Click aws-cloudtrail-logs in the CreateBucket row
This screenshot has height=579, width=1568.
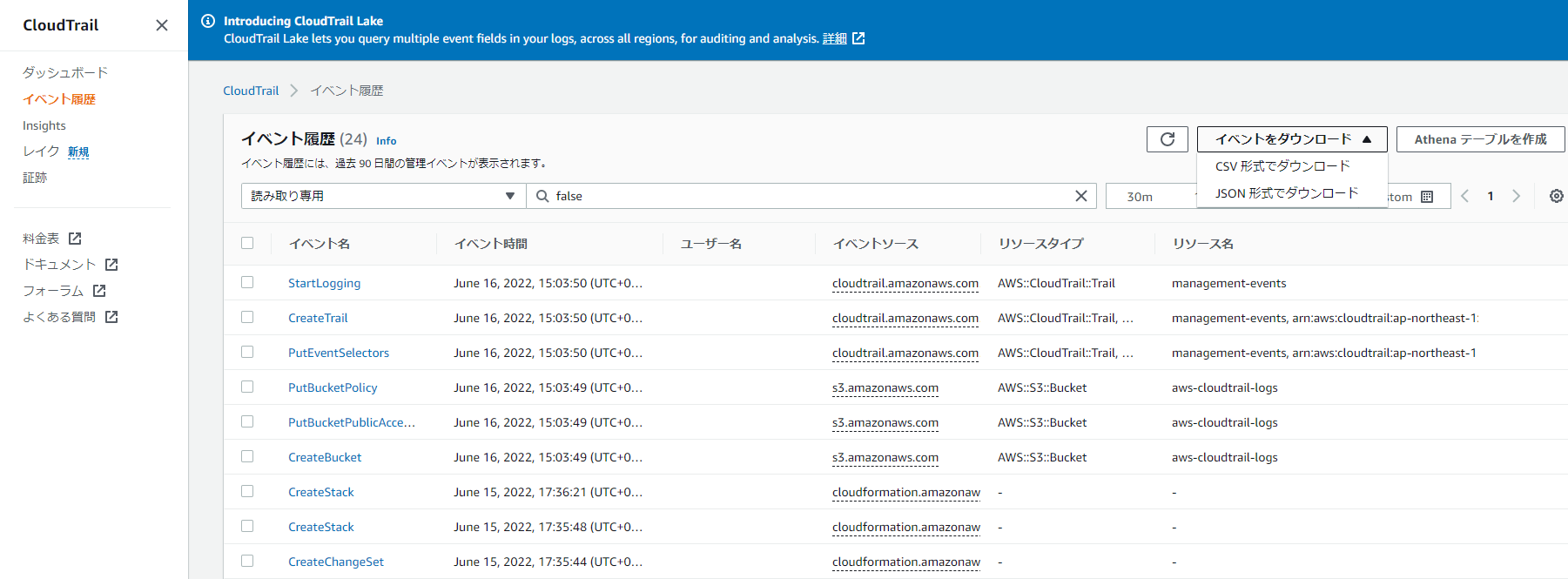1225,457
